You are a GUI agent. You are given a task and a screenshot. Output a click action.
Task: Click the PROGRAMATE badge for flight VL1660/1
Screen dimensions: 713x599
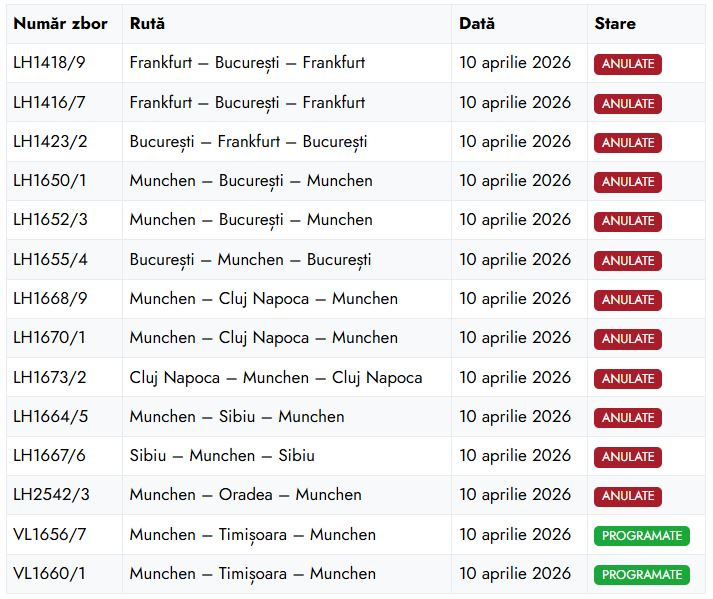(642, 575)
